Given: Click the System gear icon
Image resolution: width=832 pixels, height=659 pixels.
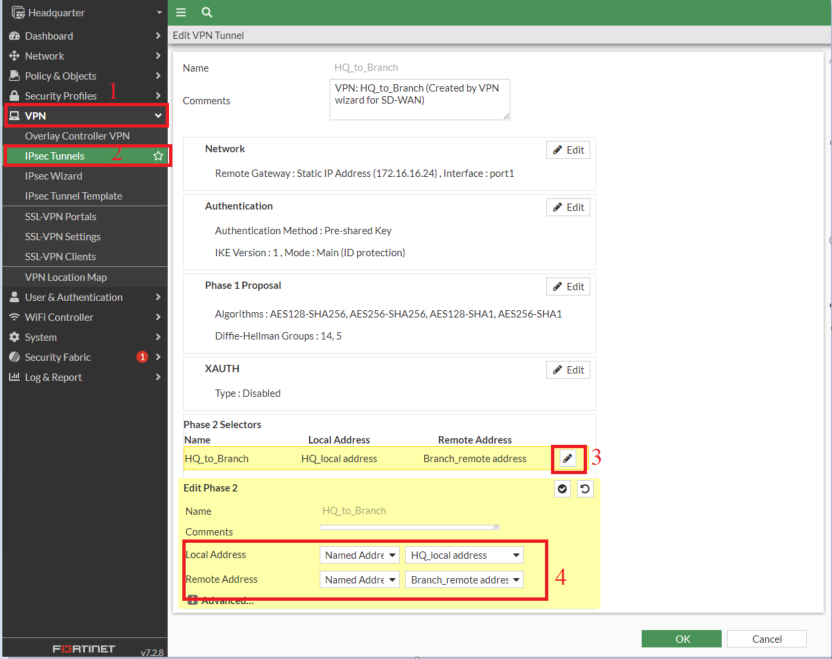Looking at the screenshot, I should [14, 337].
